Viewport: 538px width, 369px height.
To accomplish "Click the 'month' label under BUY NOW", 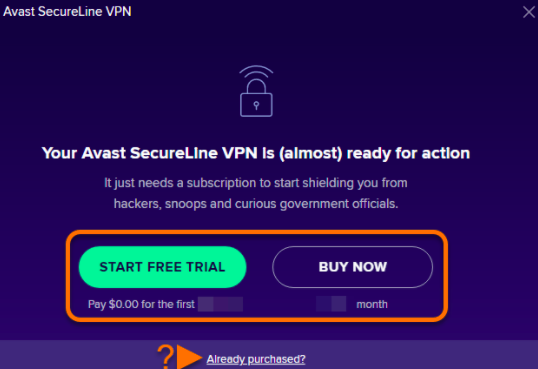I will (372, 304).
